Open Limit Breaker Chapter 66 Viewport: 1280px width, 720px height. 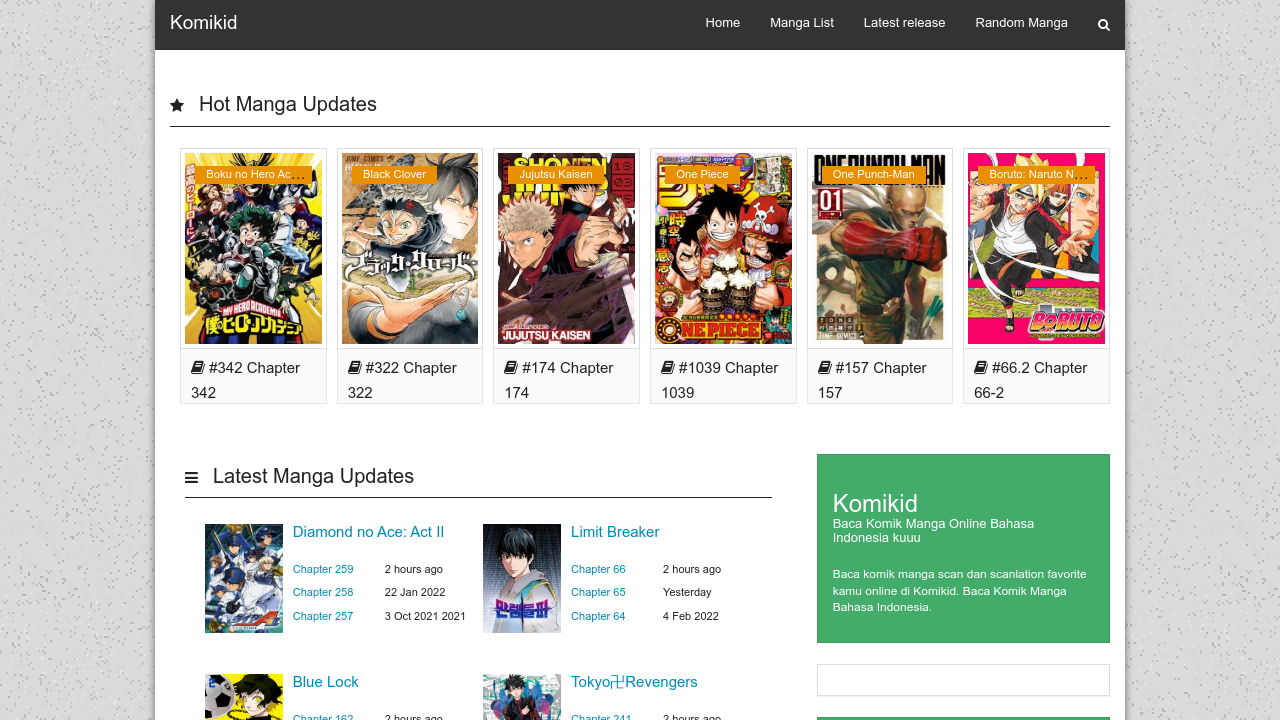[598, 569]
